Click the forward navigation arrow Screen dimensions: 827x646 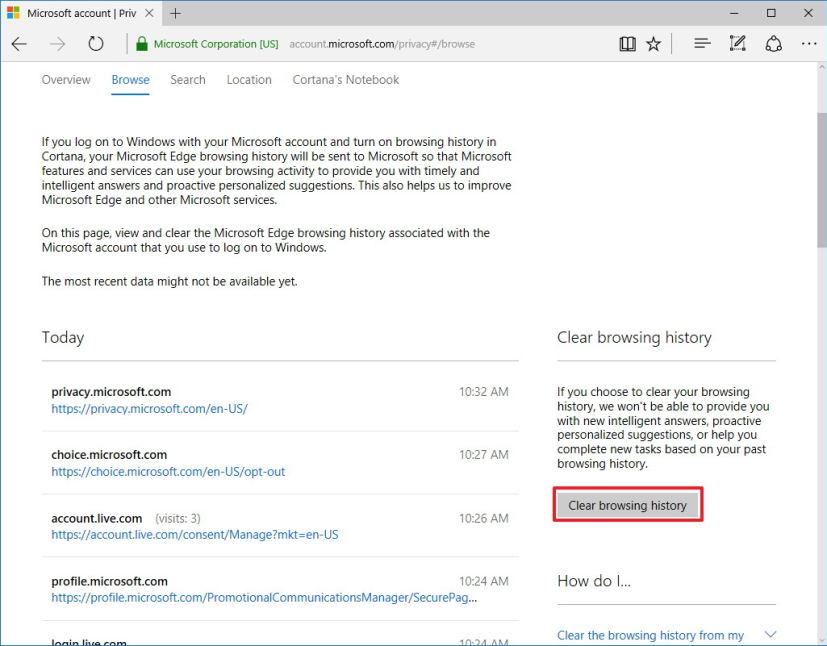tap(57, 44)
